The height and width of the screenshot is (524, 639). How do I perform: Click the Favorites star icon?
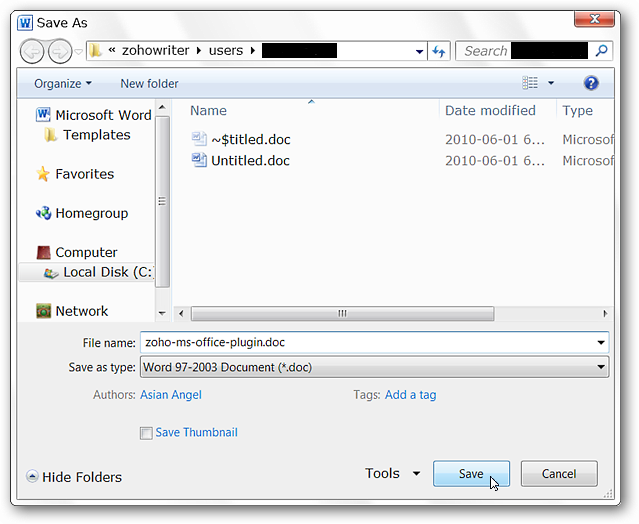tap(43, 174)
